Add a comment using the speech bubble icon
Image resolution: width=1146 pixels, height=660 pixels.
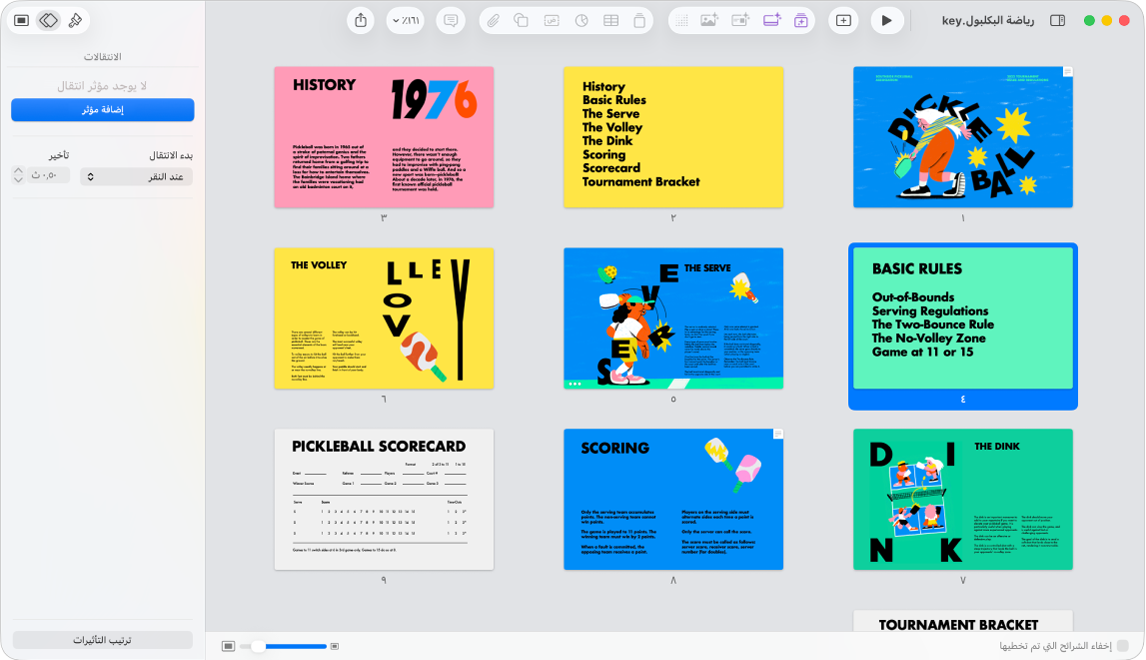pyautogui.click(x=451, y=20)
